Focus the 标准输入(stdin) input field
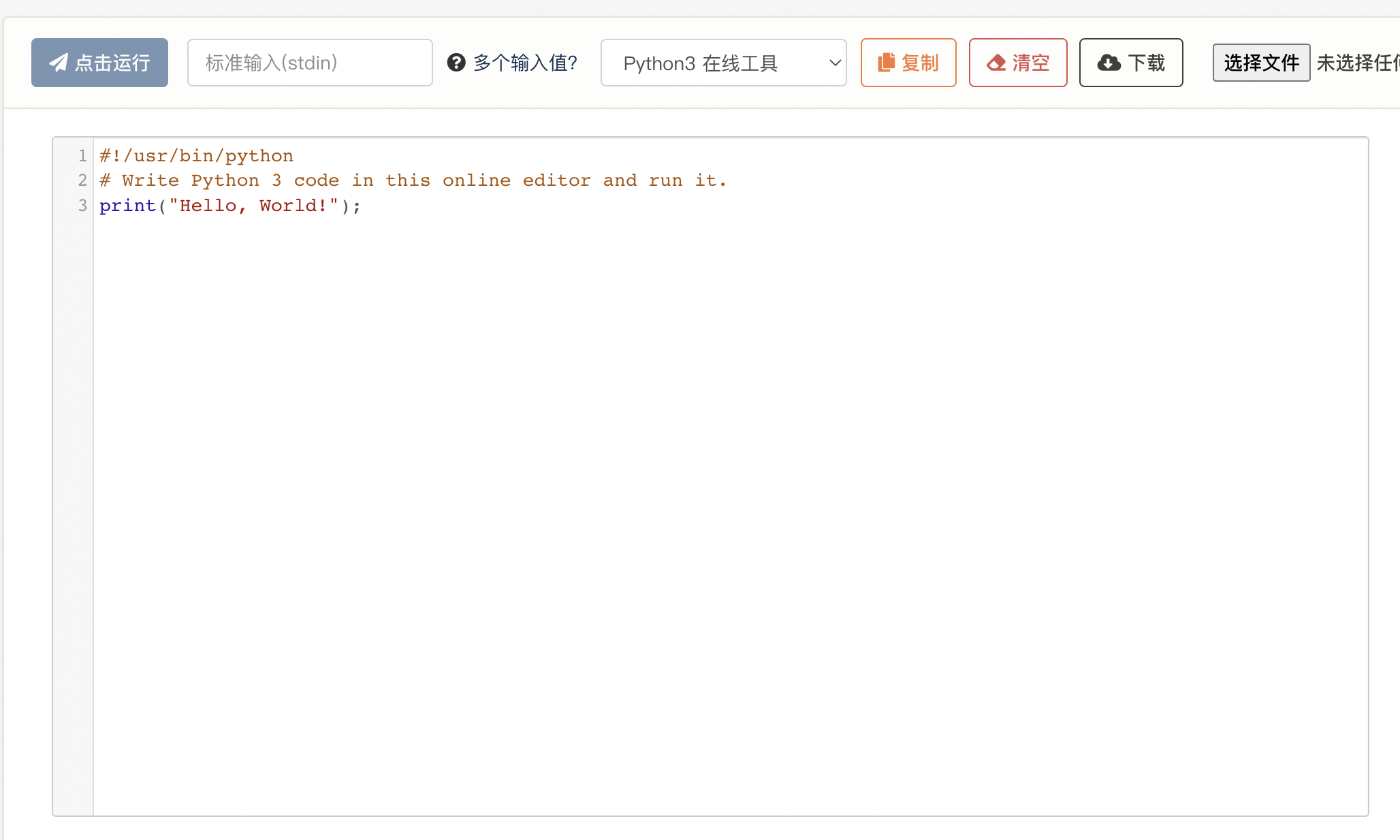The height and width of the screenshot is (840, 1400). tap(310, 63)
